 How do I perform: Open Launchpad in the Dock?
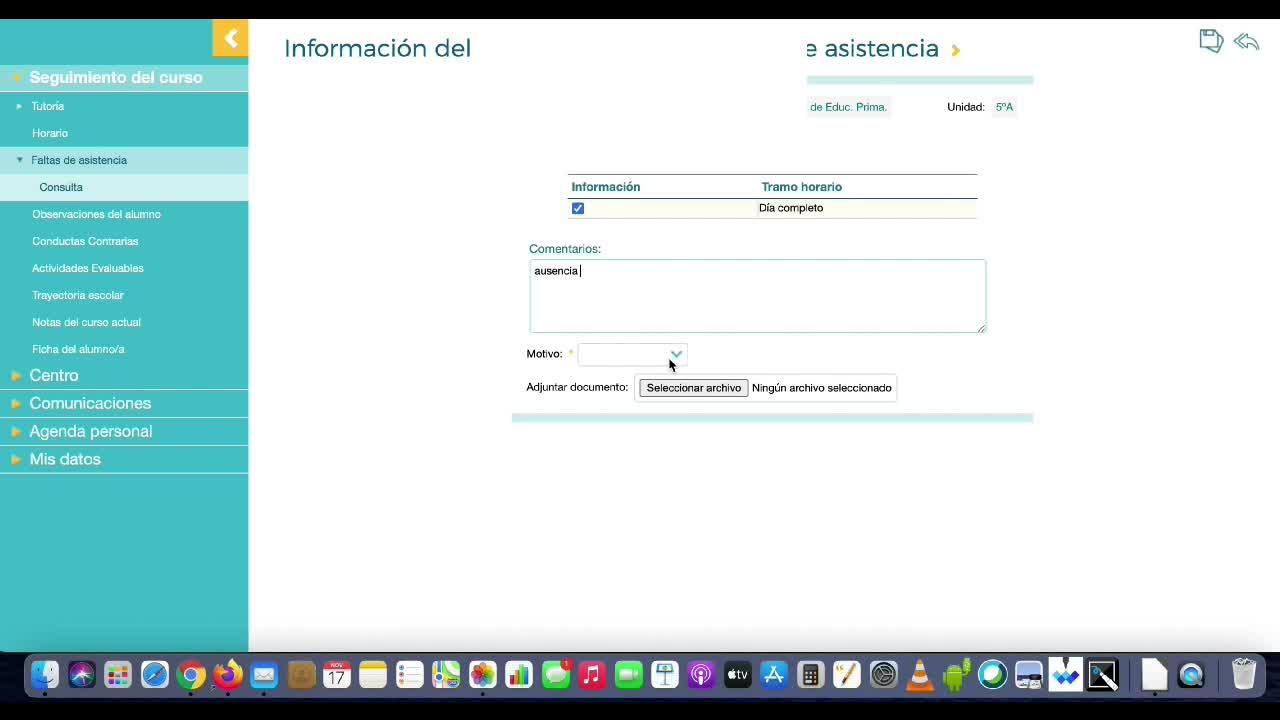click(118, 675)
